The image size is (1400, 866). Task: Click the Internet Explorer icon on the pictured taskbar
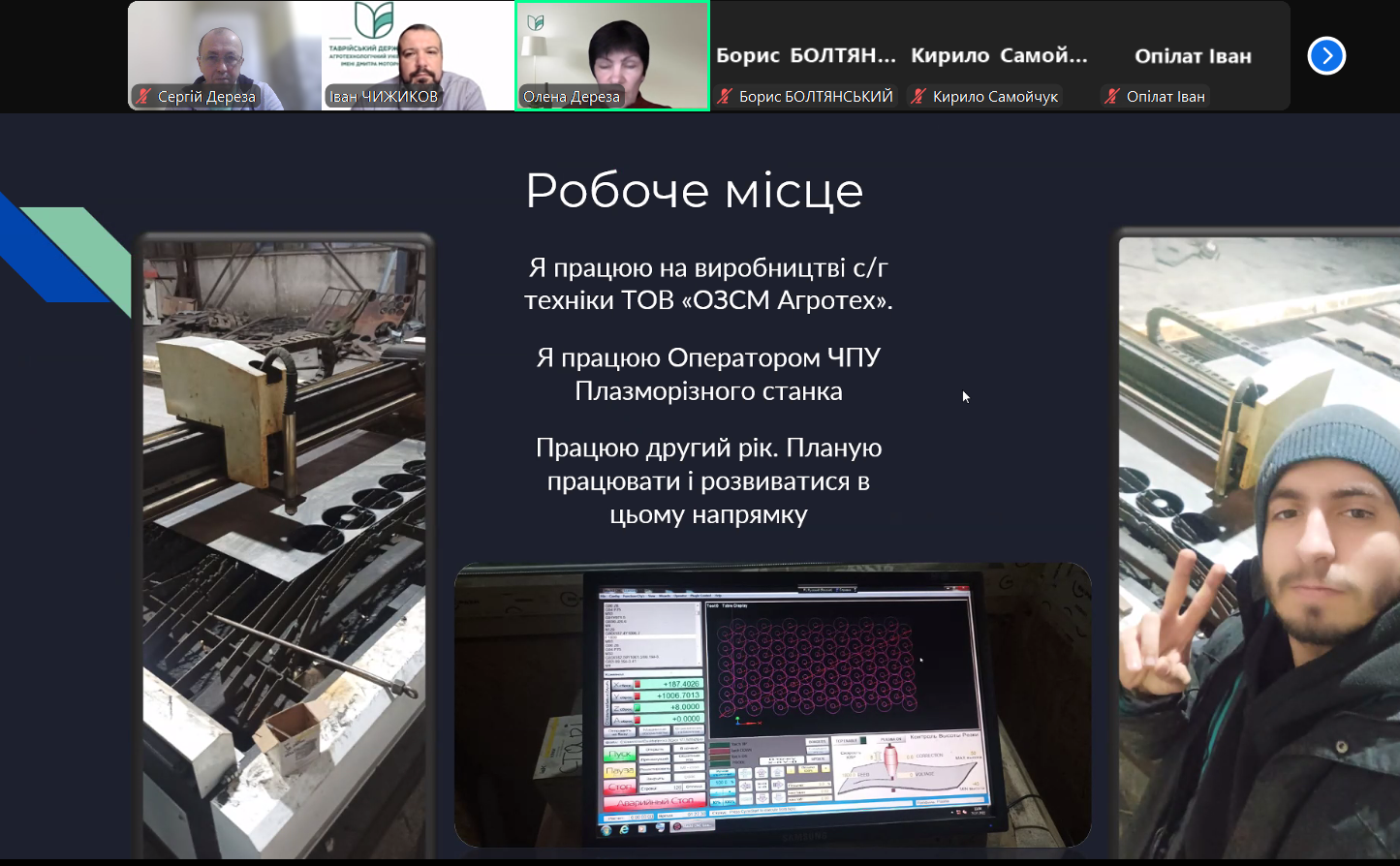point(624,829)
